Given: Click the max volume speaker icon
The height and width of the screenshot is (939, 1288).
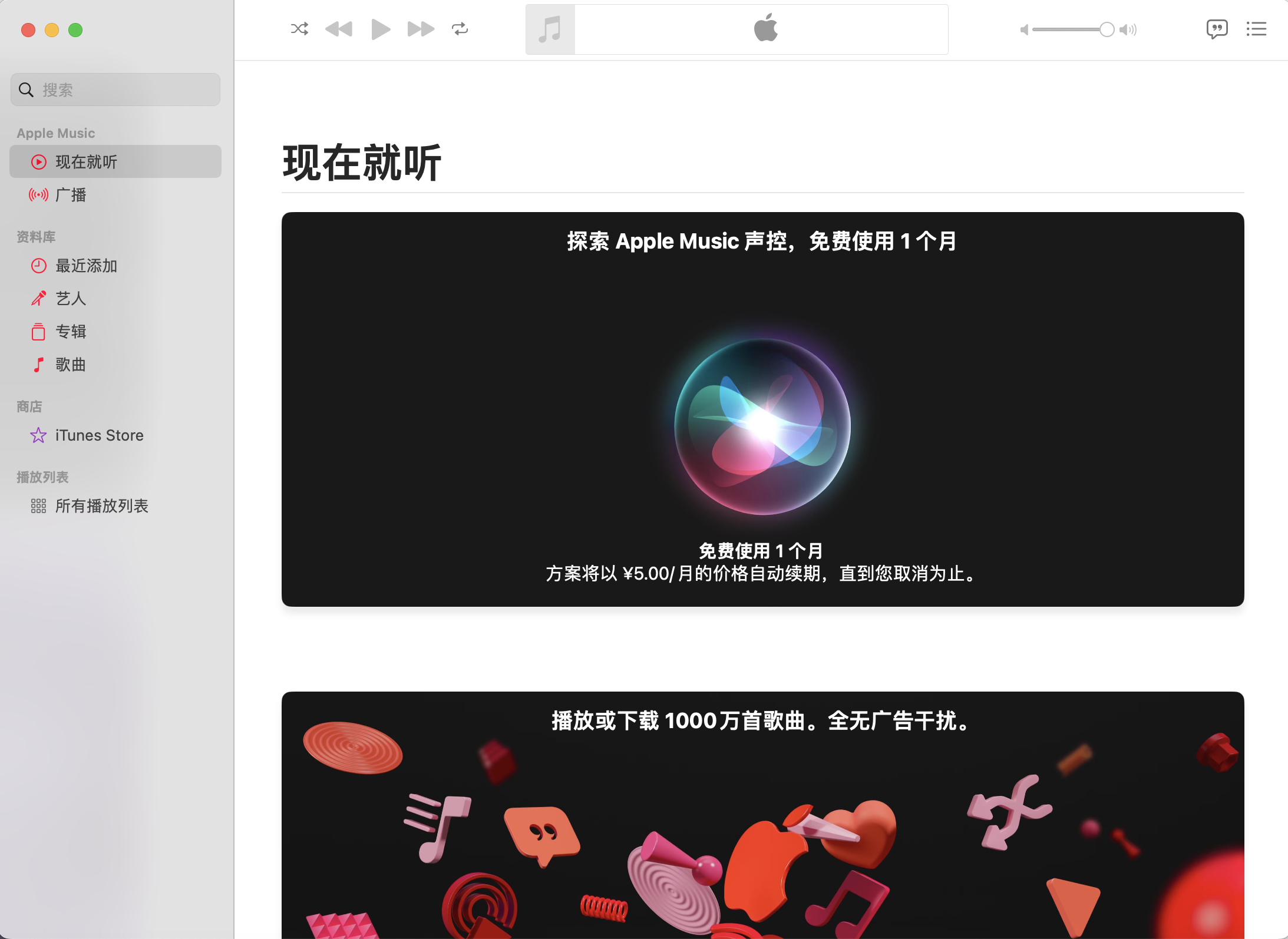Looking at the screenshot, I should pos(1128,29).
